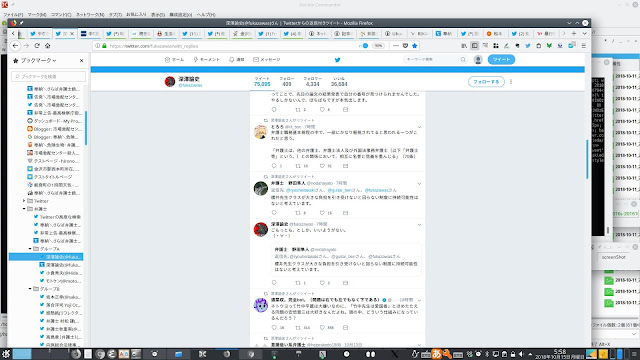The image size is (640, 360).
Task: Close the active Twitter tab
Action: tap(72, 33)
